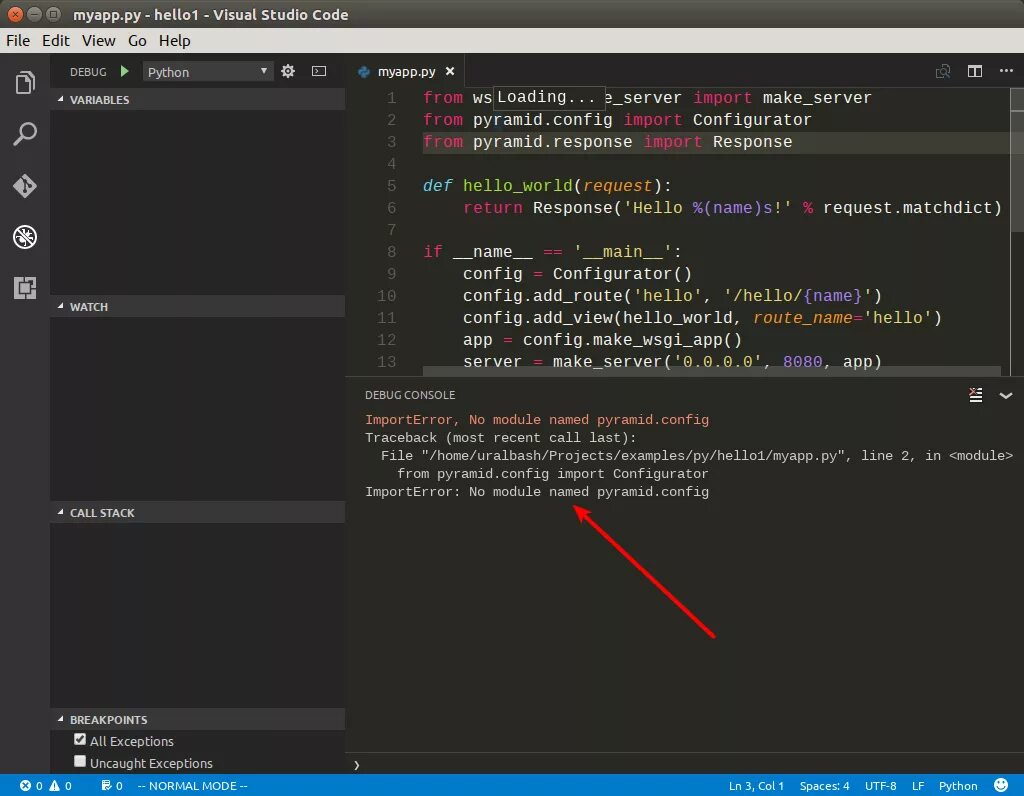Viewport: 1024px width, 796px height.
Task: Click the NORMAL MODE status indicator
Action: [192, 786]
